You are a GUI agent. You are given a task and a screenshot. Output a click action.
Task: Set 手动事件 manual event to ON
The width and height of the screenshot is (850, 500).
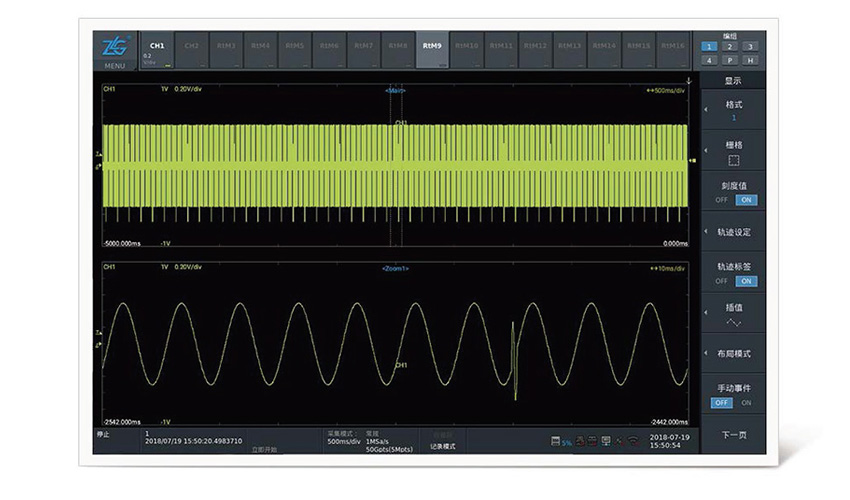[x=746, y=403]
